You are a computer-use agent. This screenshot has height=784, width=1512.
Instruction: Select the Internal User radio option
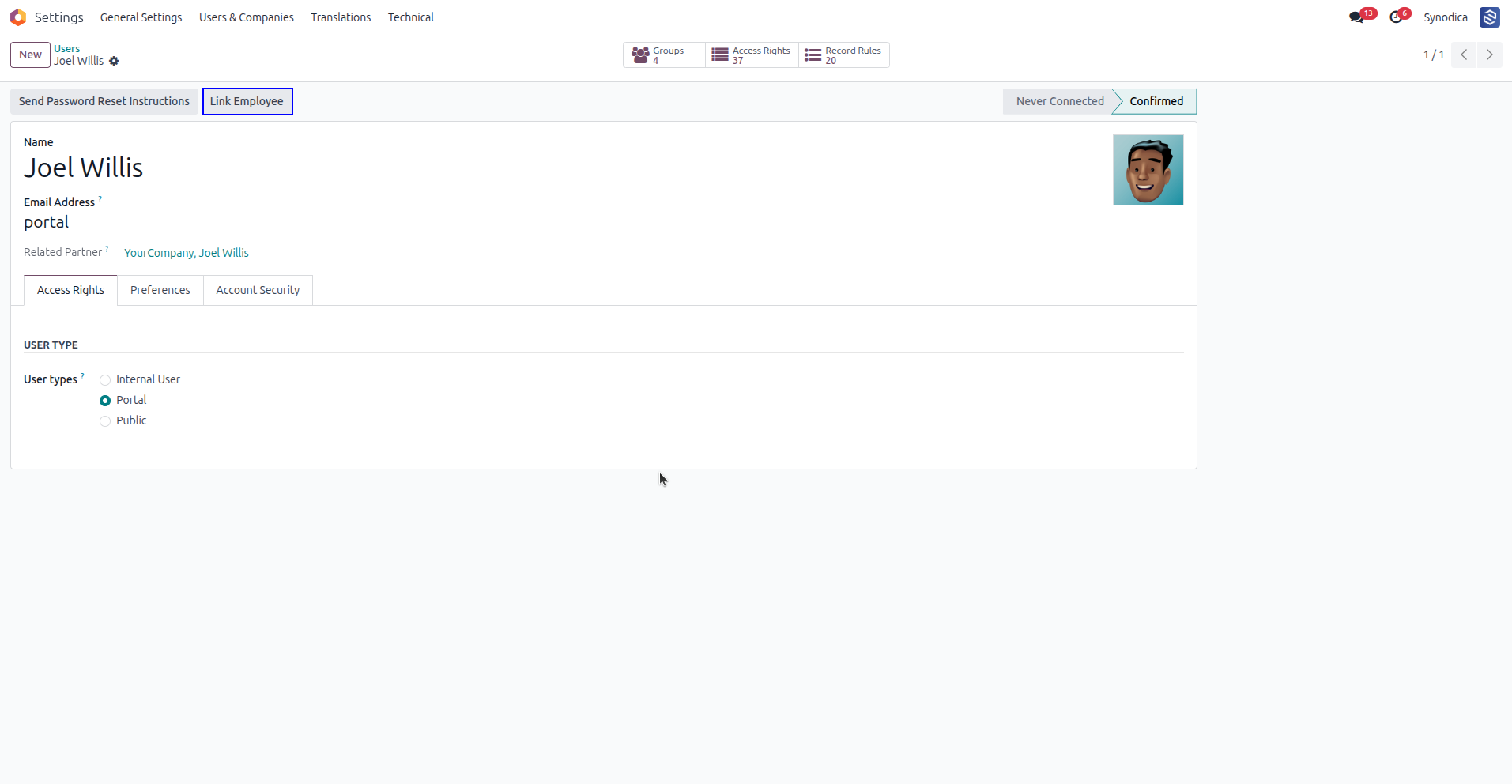(x=105, y=380)
